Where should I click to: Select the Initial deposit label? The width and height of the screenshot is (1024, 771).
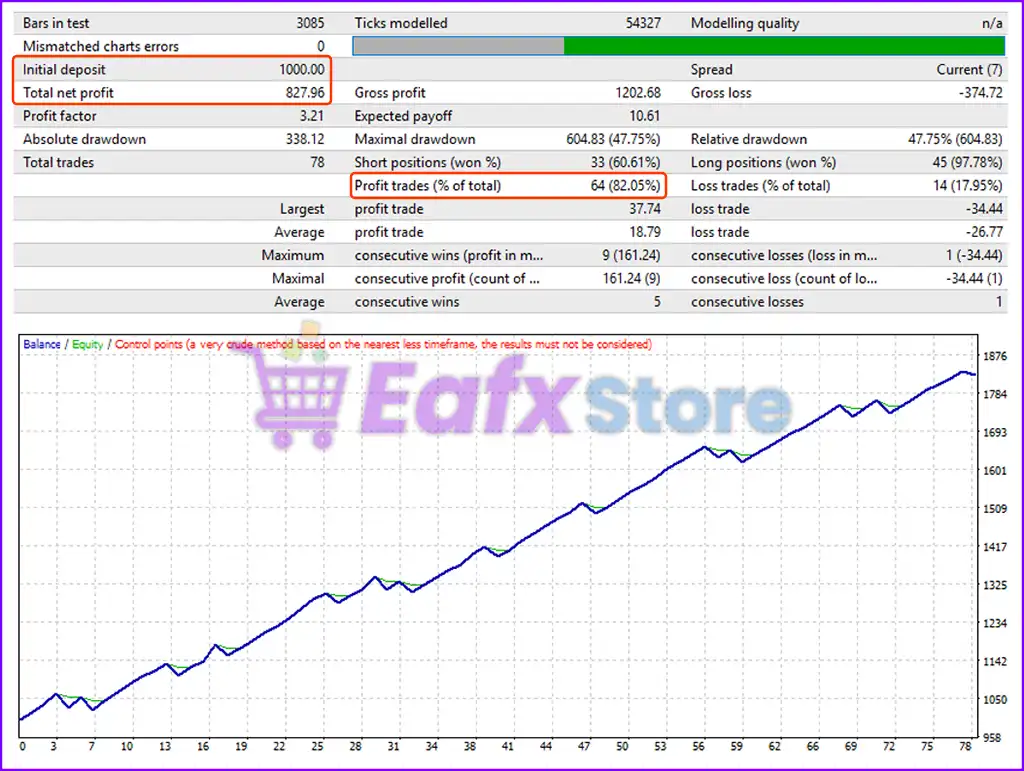pyautogui.click(x=64, y=69)
